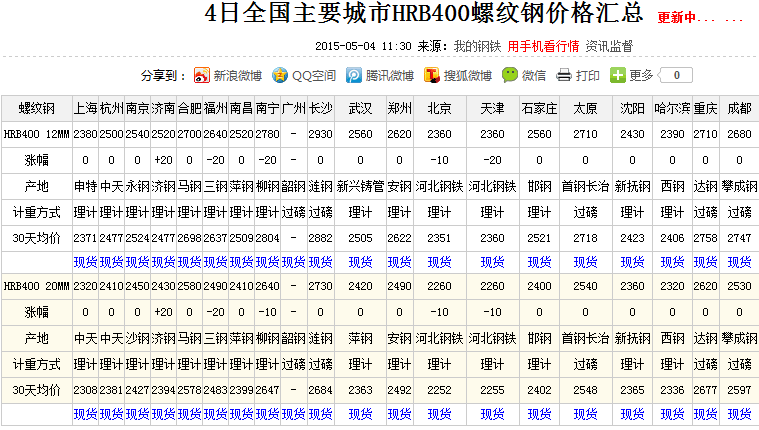The image size is (759, 430).
Task: Click 现货 under 上海 in the 20MM section
Action: point(86,415)
